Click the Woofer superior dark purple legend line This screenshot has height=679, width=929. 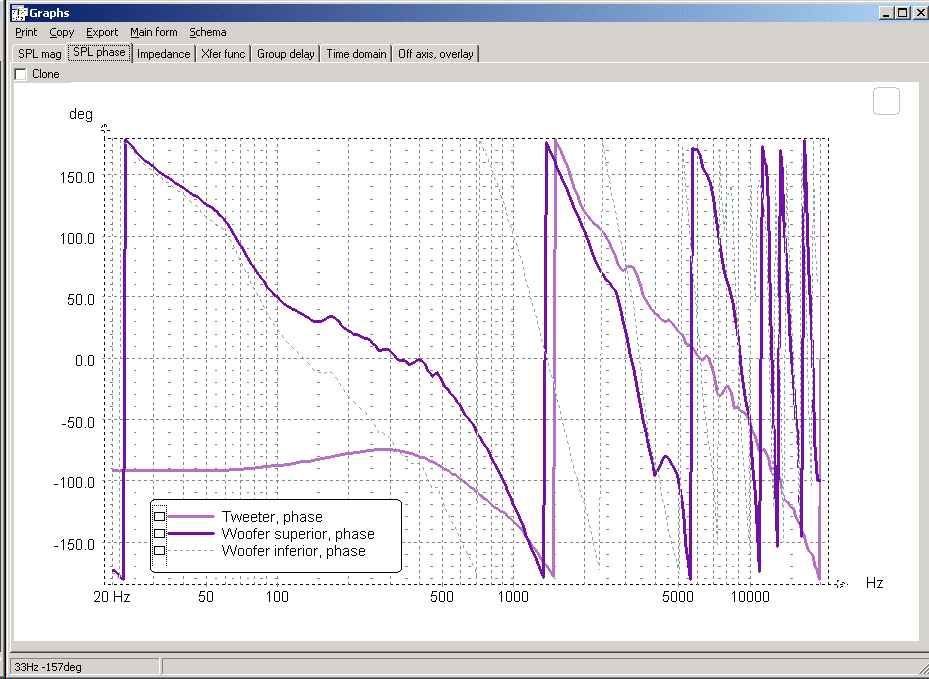[191, 534]
